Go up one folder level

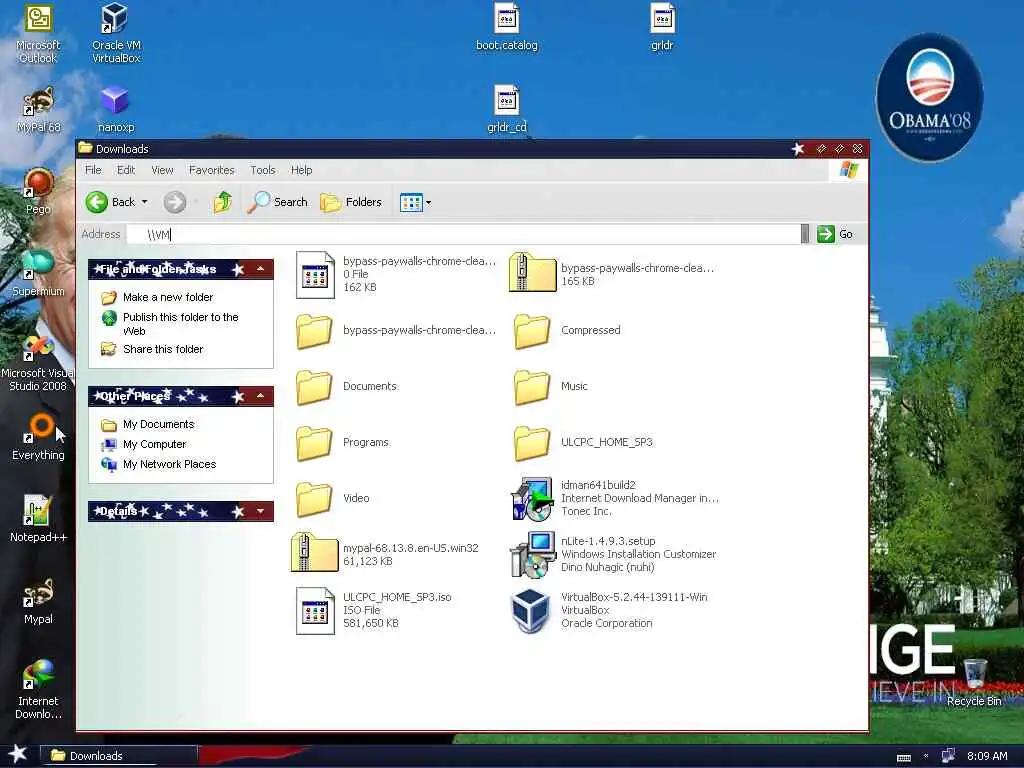point(223,202)
